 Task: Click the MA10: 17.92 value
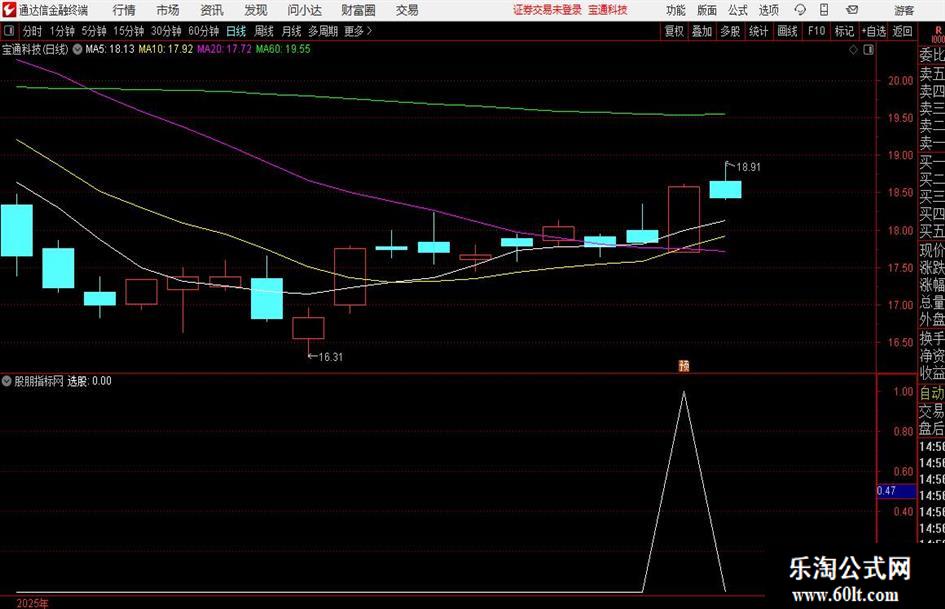point(166,49)
